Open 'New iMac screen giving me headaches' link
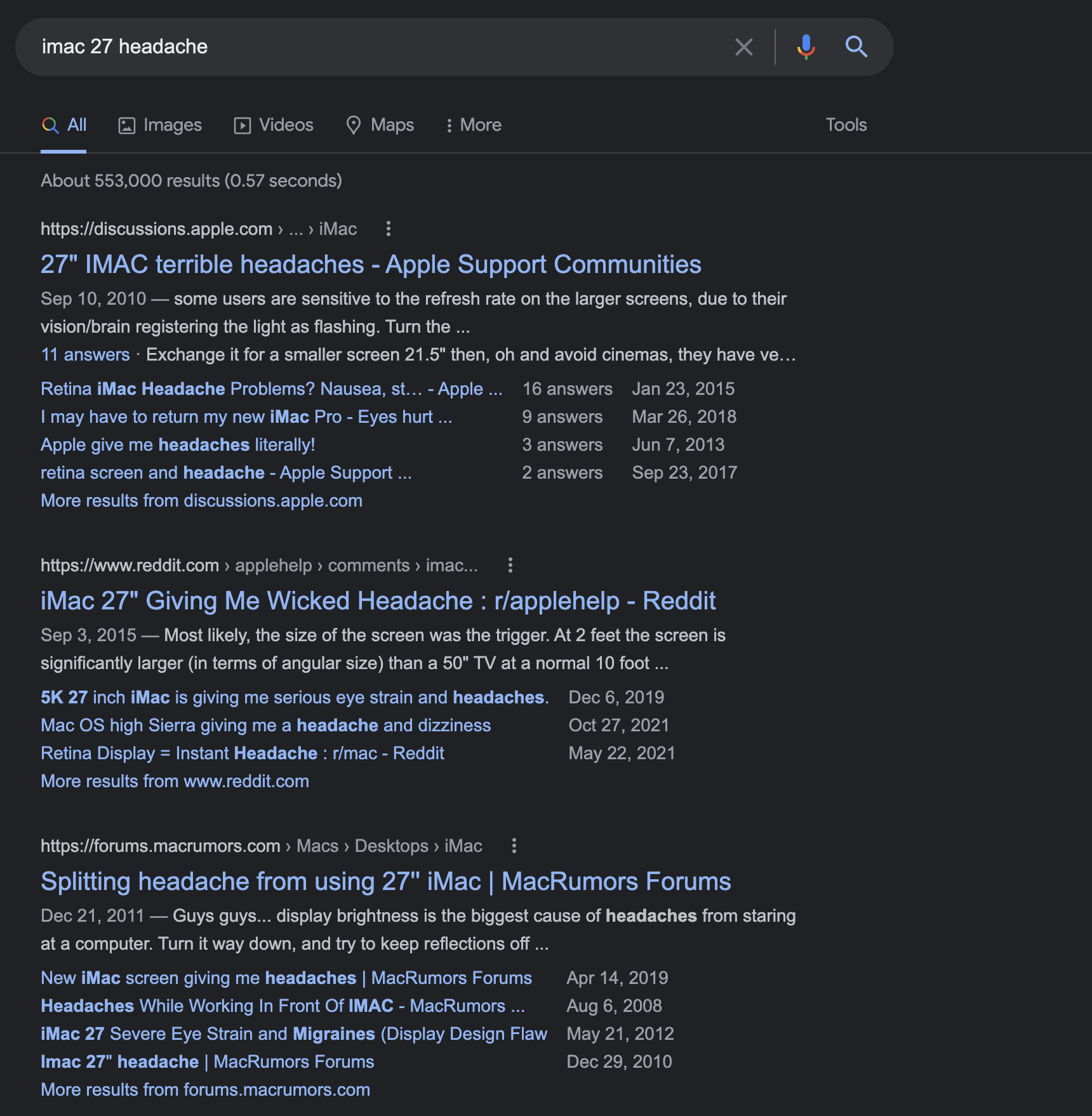This screenshot has height=1116, width=1092. [x=286, y=978]
